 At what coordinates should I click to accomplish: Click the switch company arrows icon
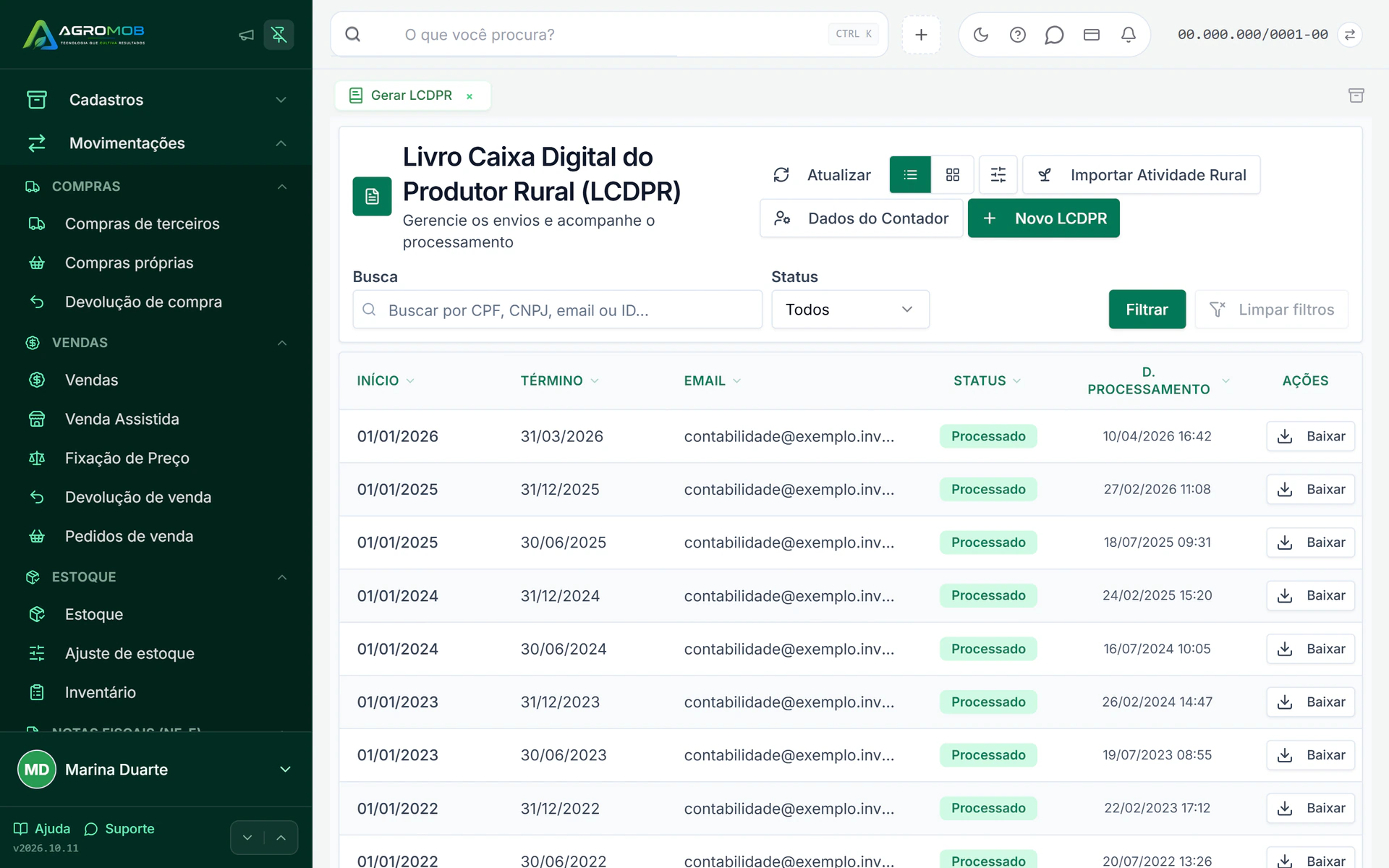coord(1350,35)
